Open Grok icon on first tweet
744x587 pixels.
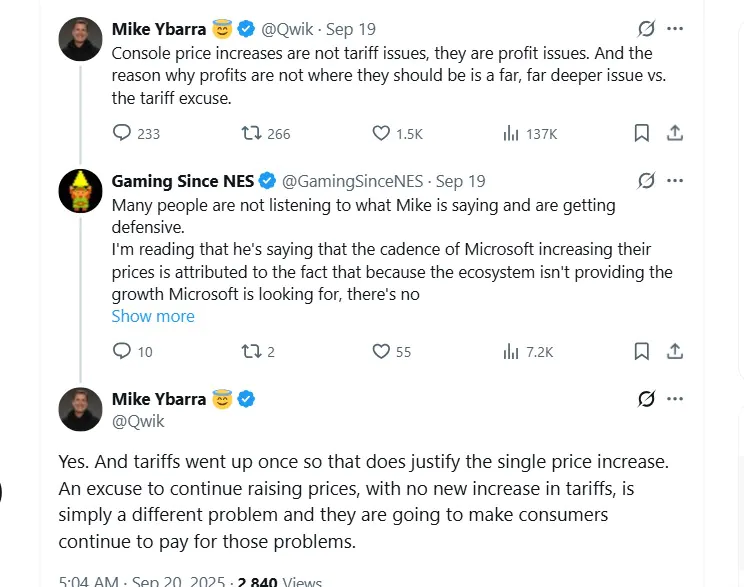point(646,29)
